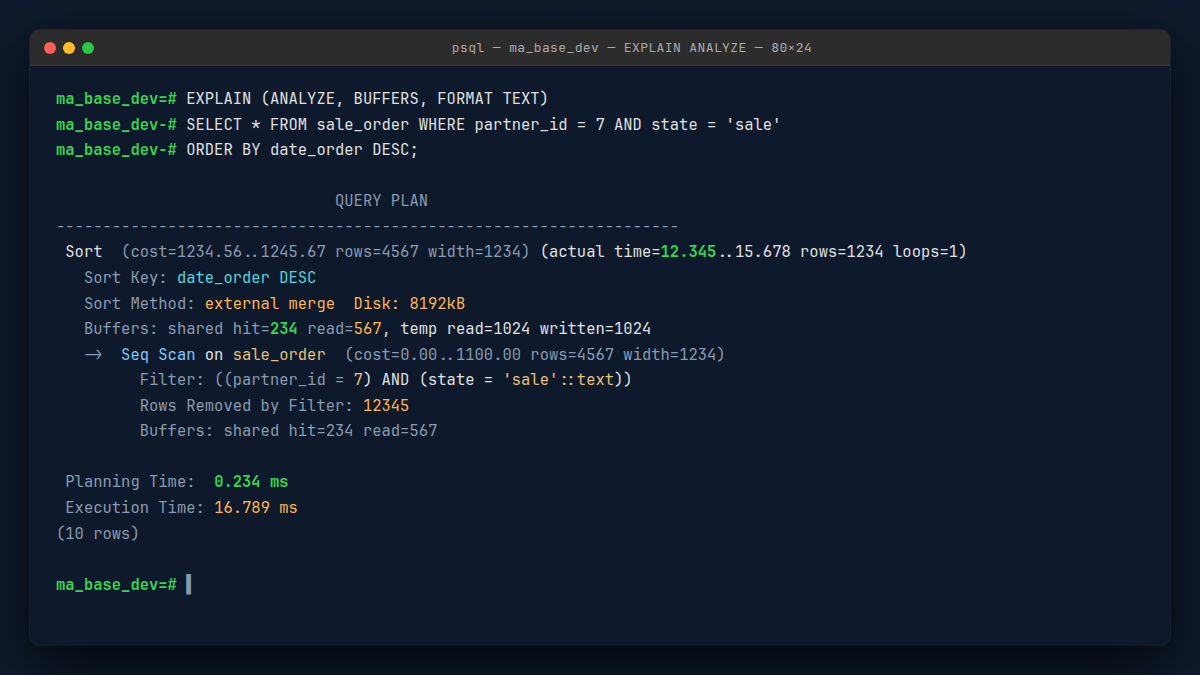Click the first 'ma_base_dev=#' prompt
The width and height of the screenshot is (1200, 675).
117,98
